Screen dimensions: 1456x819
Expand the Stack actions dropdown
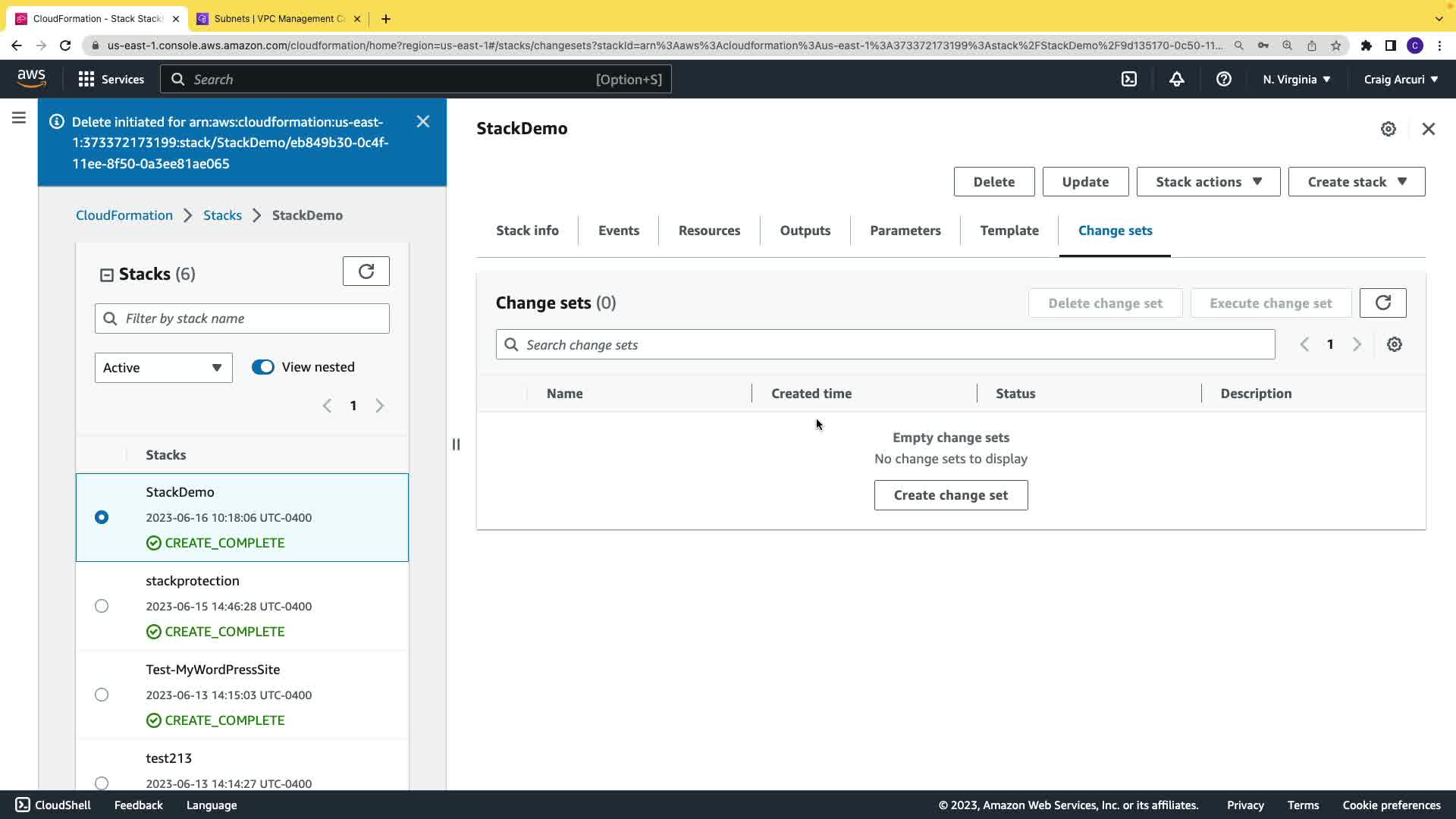(1208, 182)
